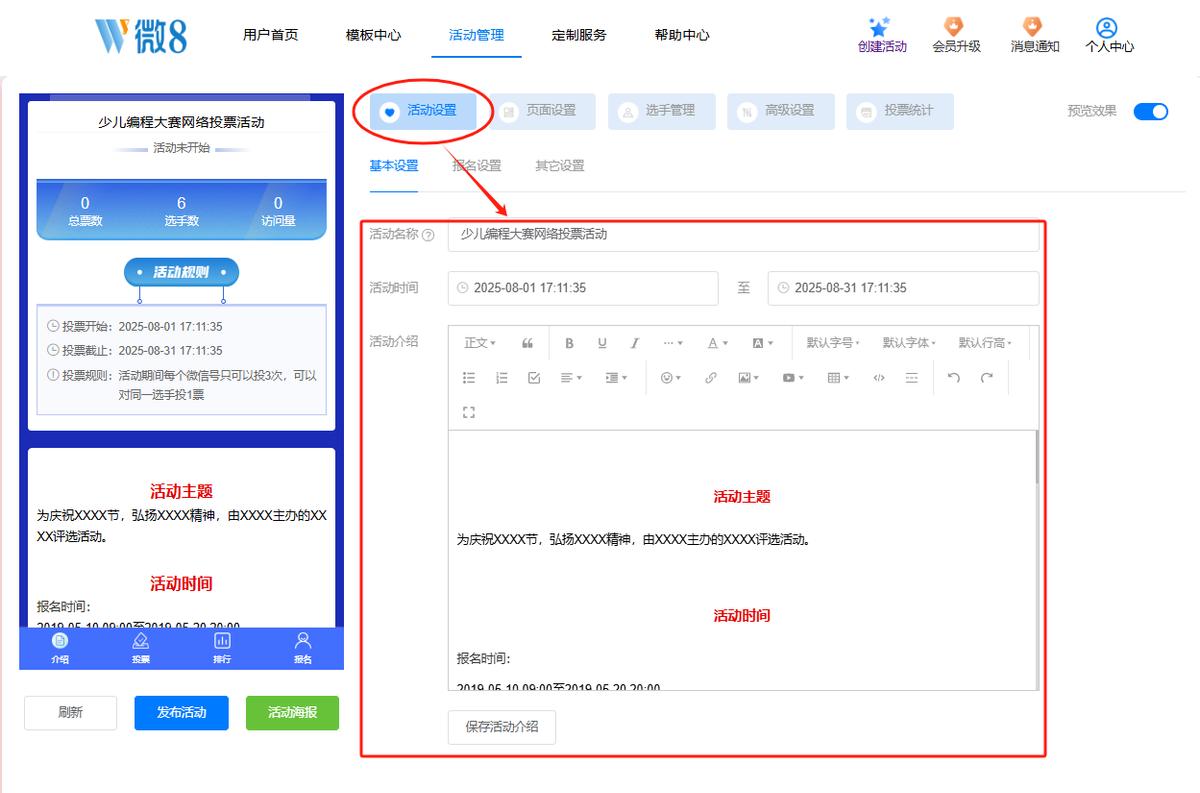Click the 活动名称 input field
Screen dimensions: 1200x793
[743, 235]
